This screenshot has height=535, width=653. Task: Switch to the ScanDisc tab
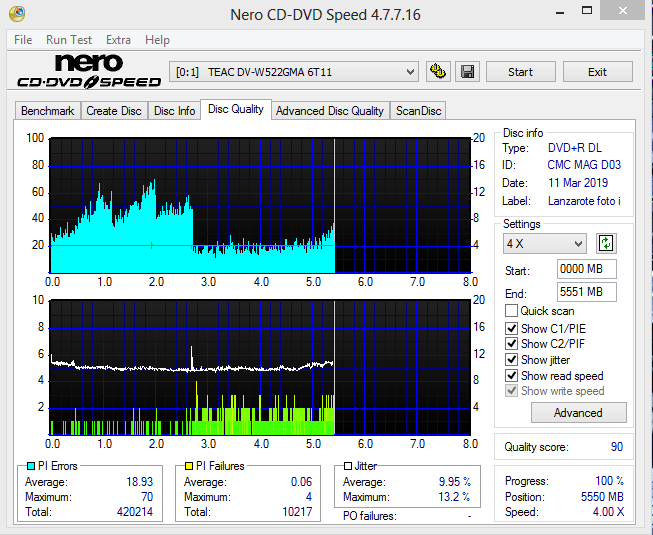point(419,111)
